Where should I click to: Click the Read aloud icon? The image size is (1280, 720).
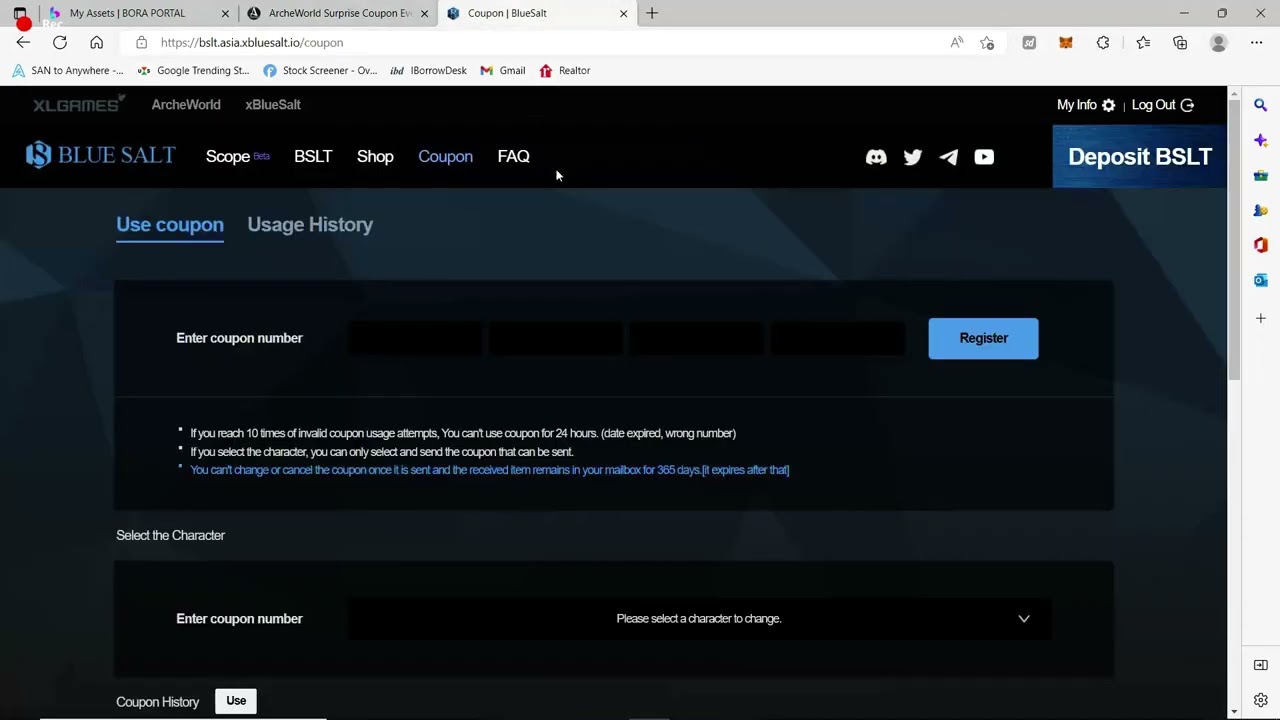(x=957, y=42)
